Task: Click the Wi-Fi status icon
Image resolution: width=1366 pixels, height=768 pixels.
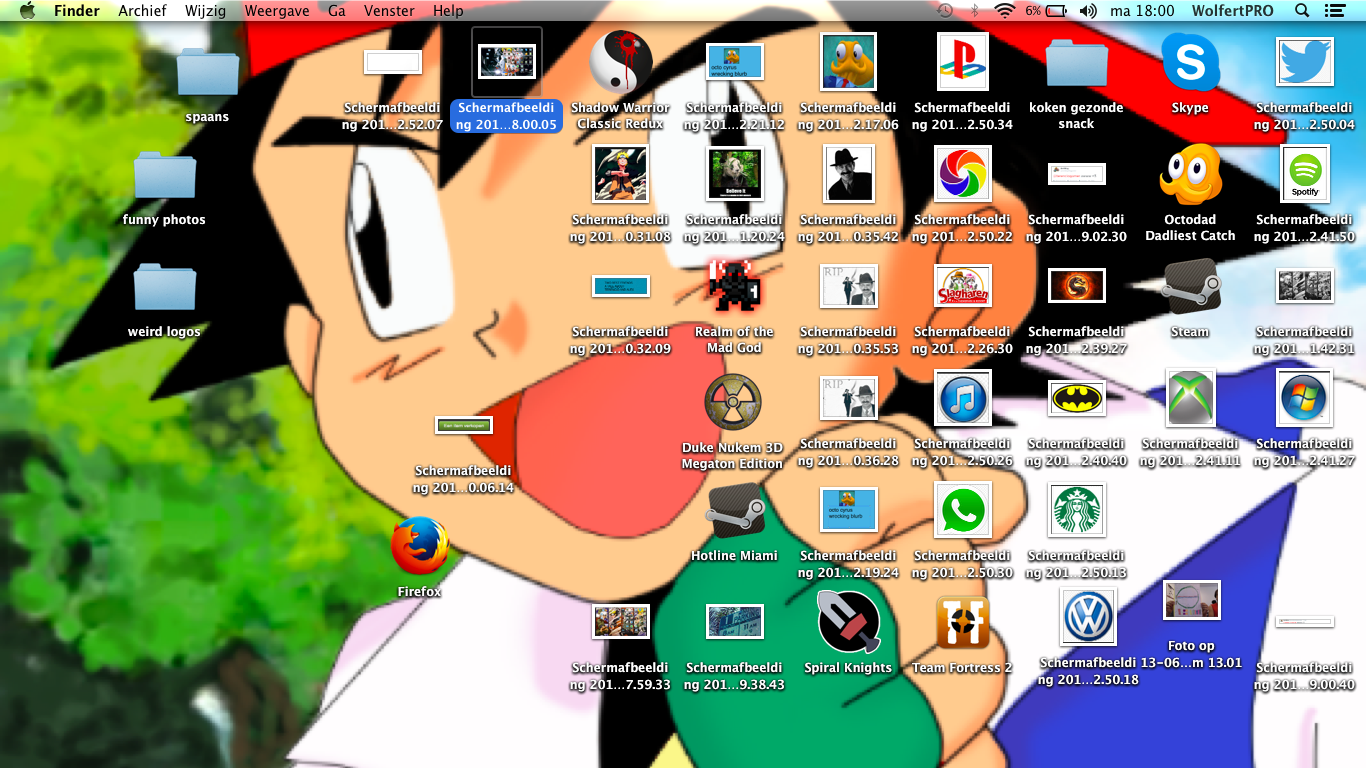Action: (1004, 11)
